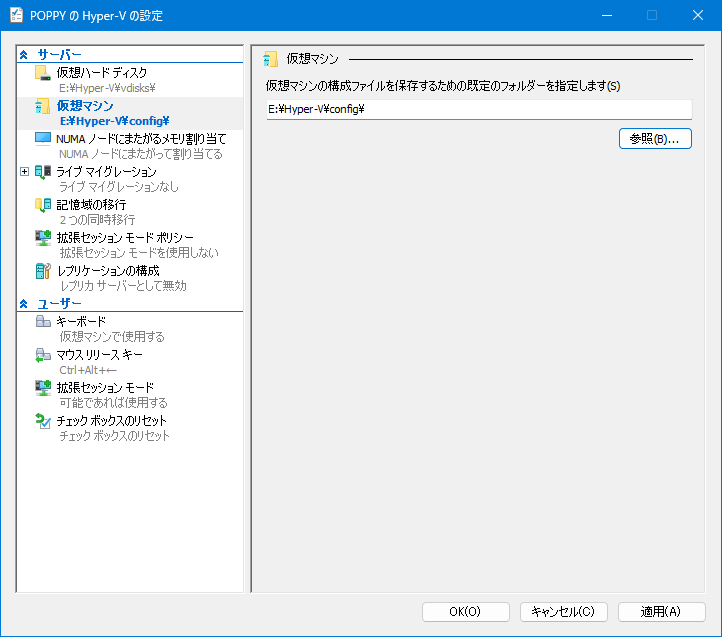Click the 仮想マシン header icon in right pane

point(270,59)
